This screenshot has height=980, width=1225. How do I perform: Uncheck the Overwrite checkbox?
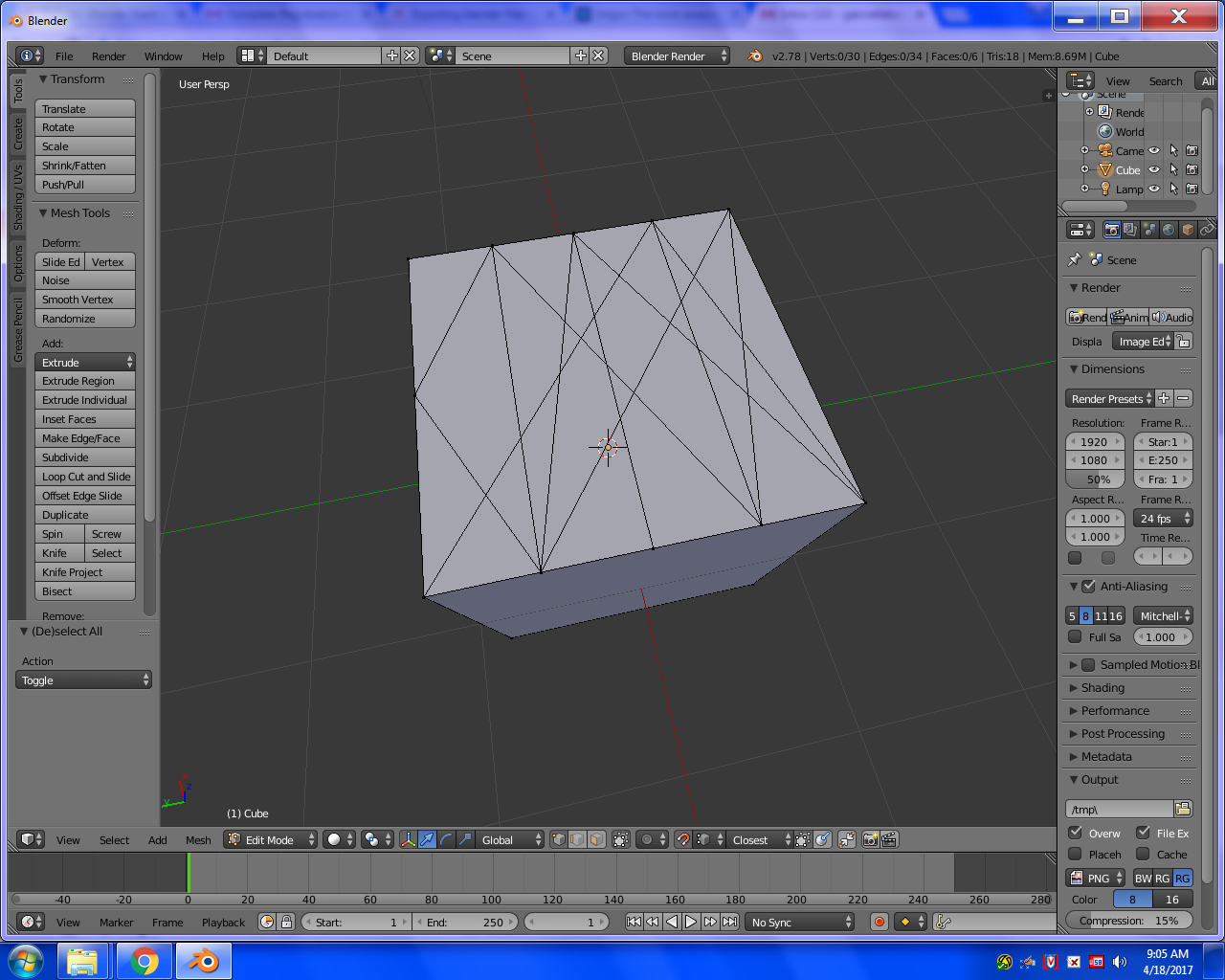(x=1075, y=833)
